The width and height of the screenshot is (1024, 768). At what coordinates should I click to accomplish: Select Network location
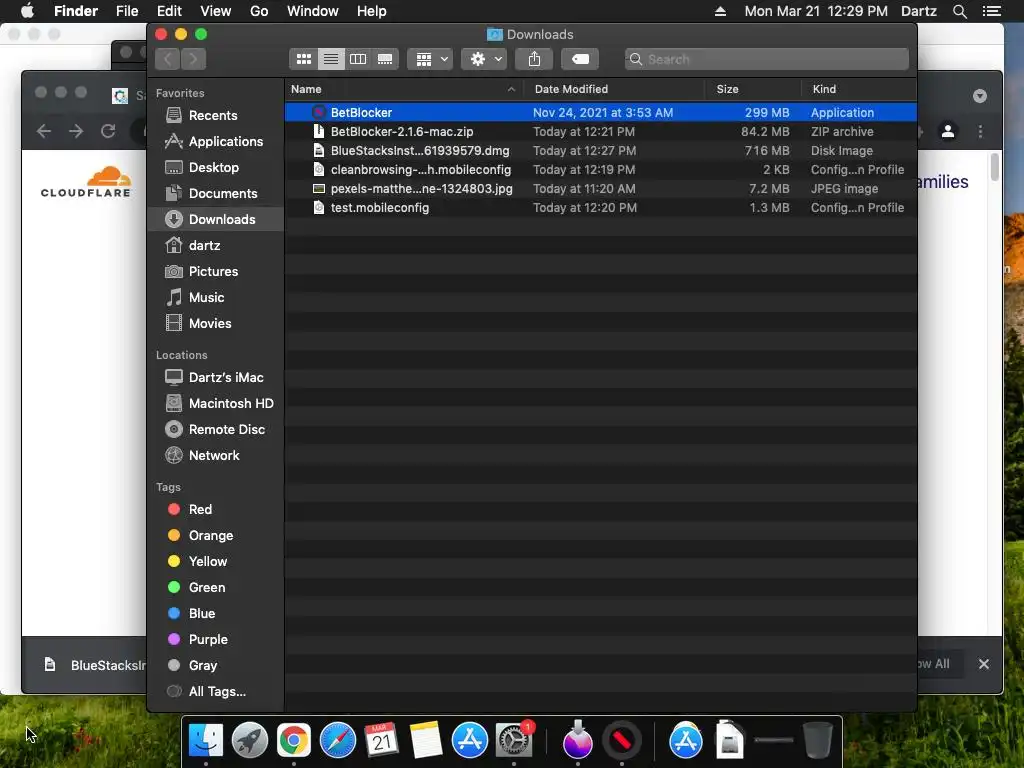coord(216,456)
